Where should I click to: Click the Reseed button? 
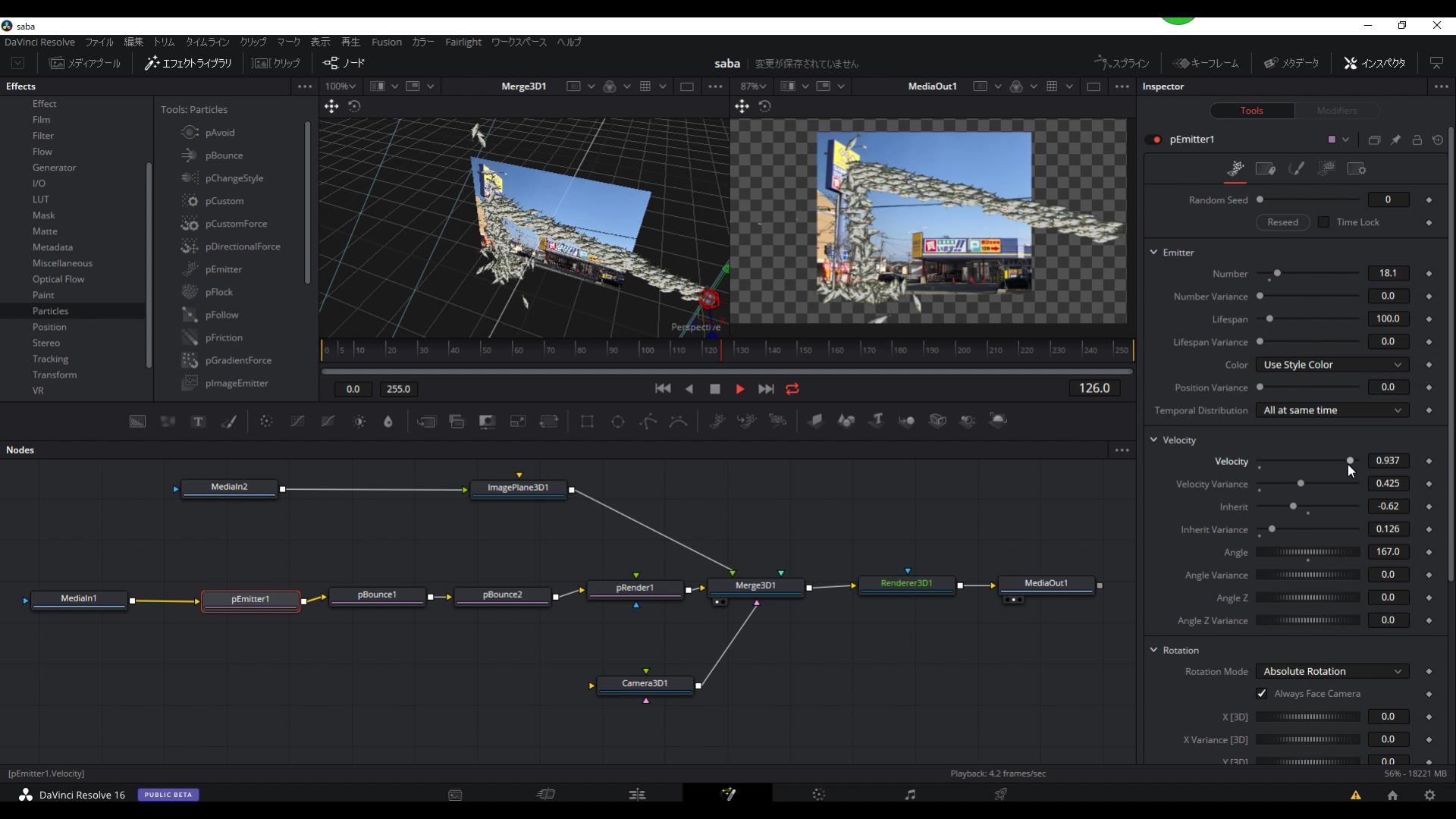coord(1282,222)
